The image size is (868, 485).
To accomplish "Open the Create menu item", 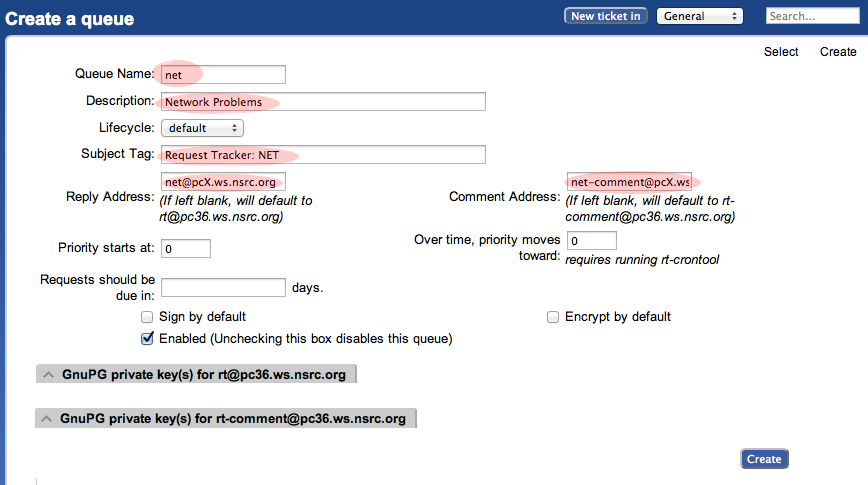I will (x=838, y=52).
